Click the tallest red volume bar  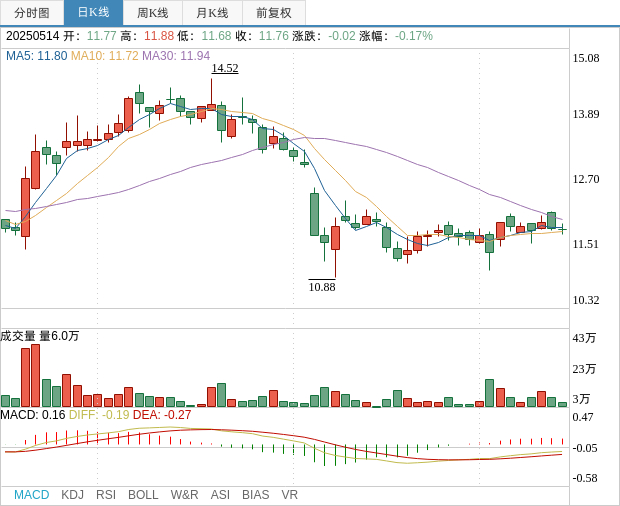[x=36, y=376]
